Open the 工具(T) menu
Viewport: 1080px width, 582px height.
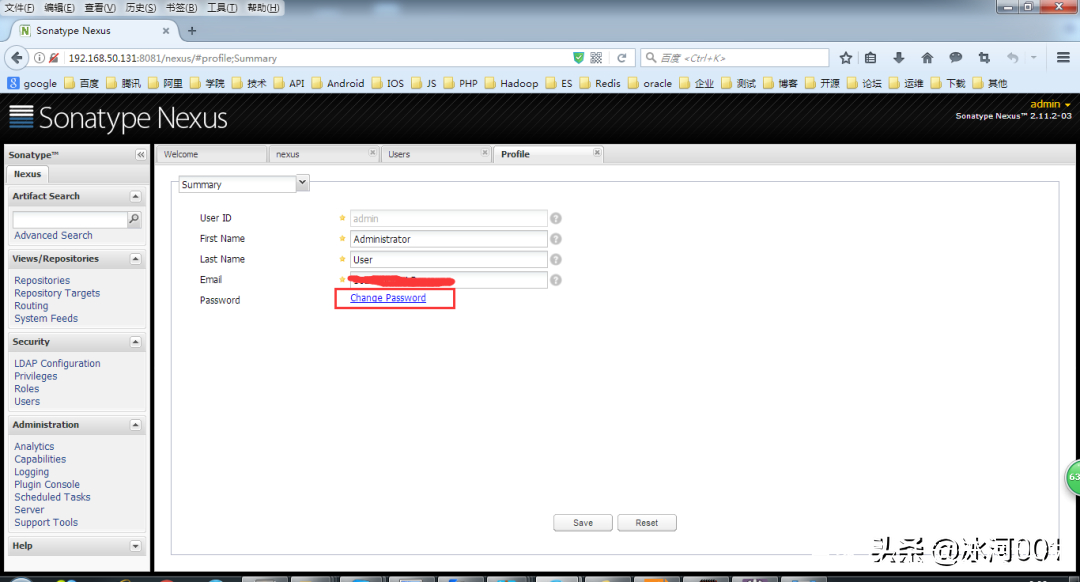222,8
